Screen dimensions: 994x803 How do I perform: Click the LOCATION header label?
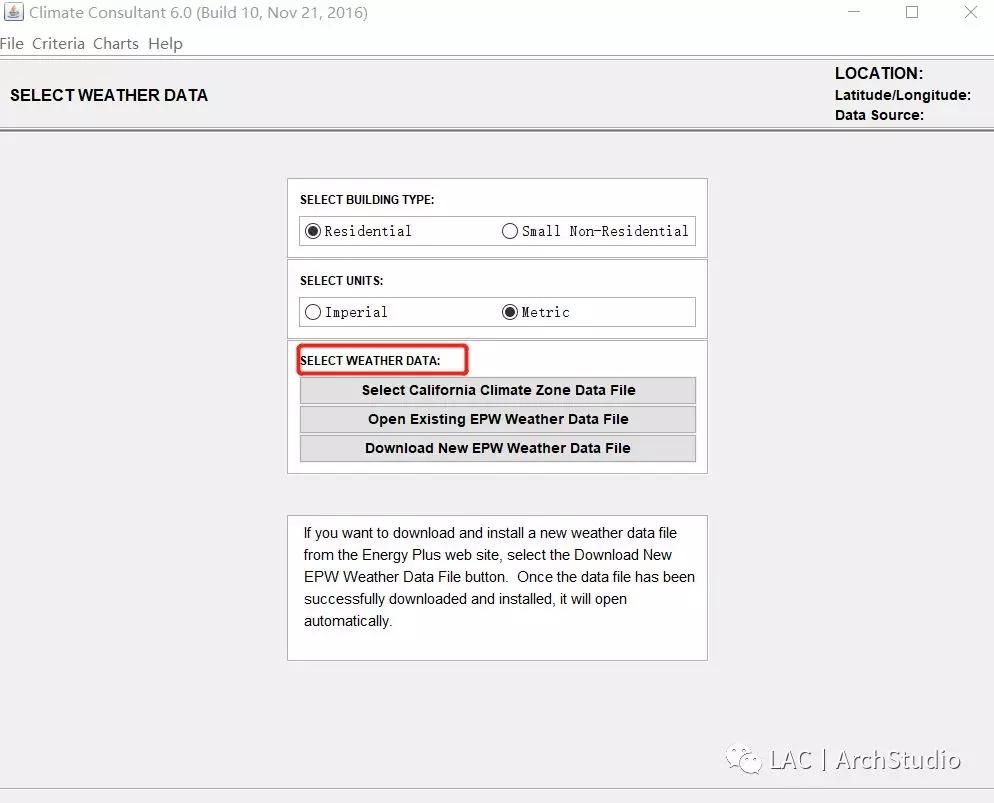pos(879,74)
